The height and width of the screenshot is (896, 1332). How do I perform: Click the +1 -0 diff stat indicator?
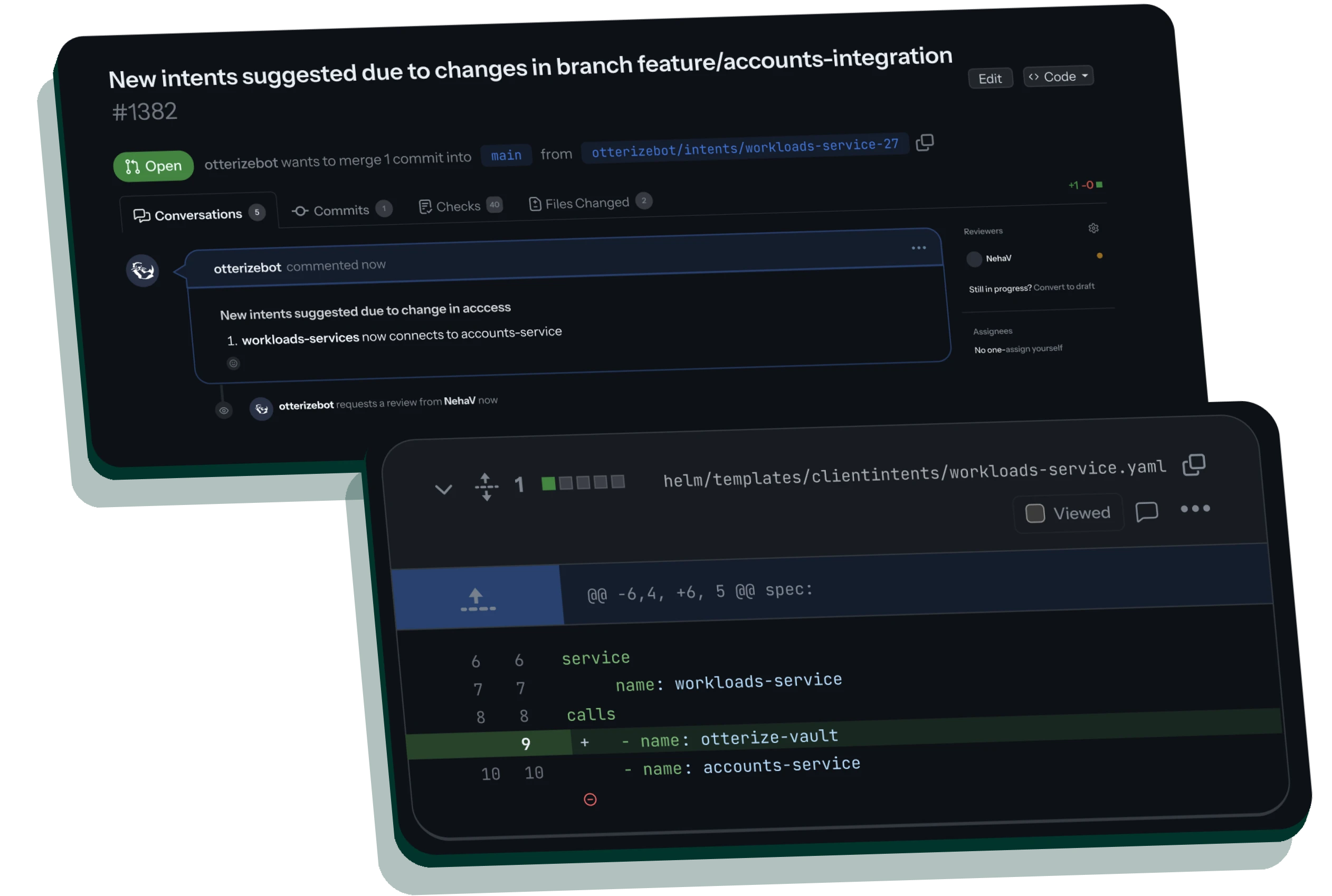pyautogui.click(x=1085, y=185)
